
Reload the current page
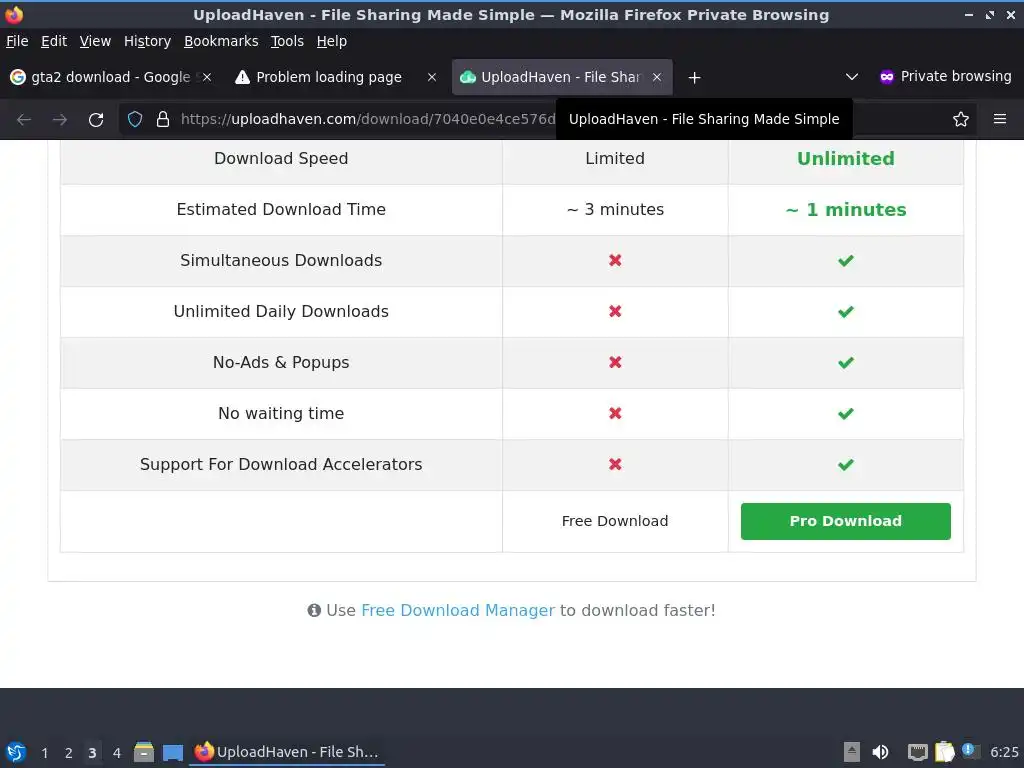[96, 119]
